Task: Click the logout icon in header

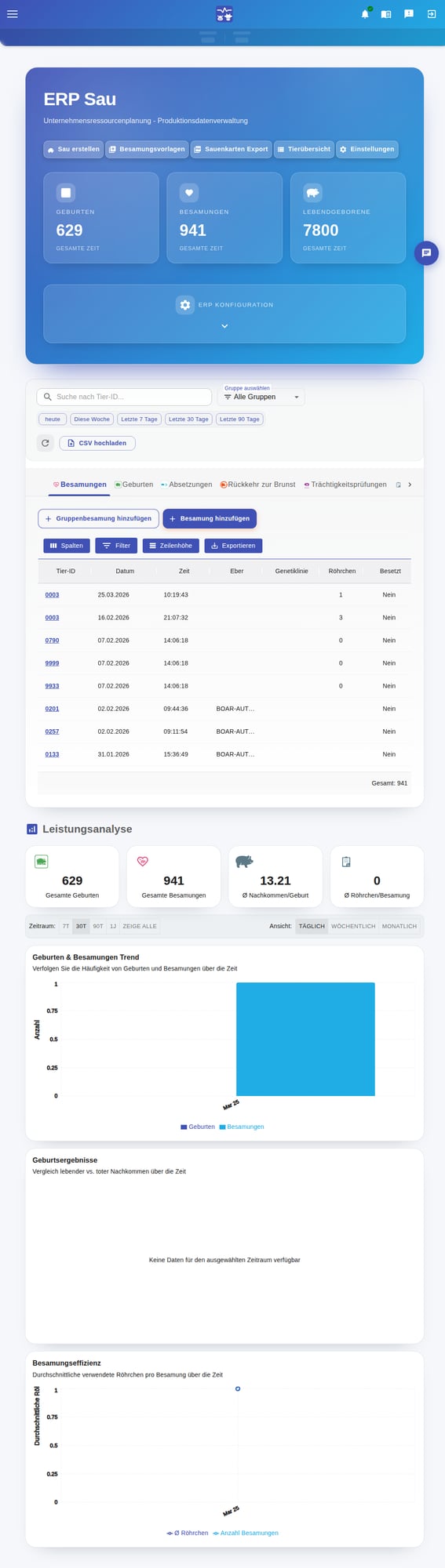Action: (431, 14)
